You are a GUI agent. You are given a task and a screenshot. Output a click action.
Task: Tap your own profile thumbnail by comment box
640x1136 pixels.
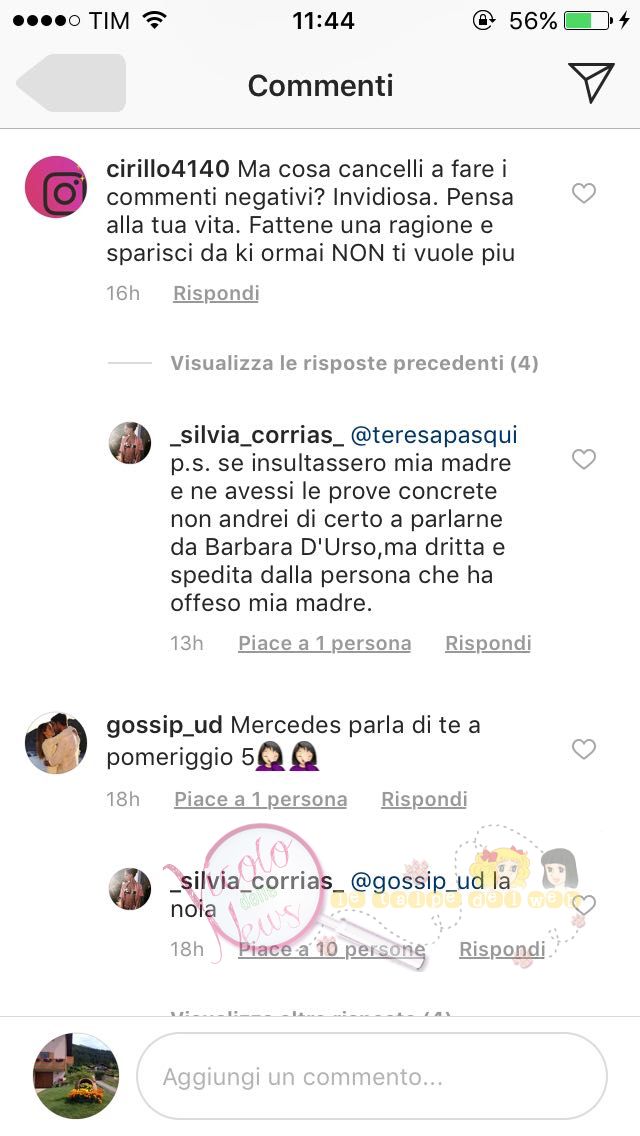[x=76, y=1076]
